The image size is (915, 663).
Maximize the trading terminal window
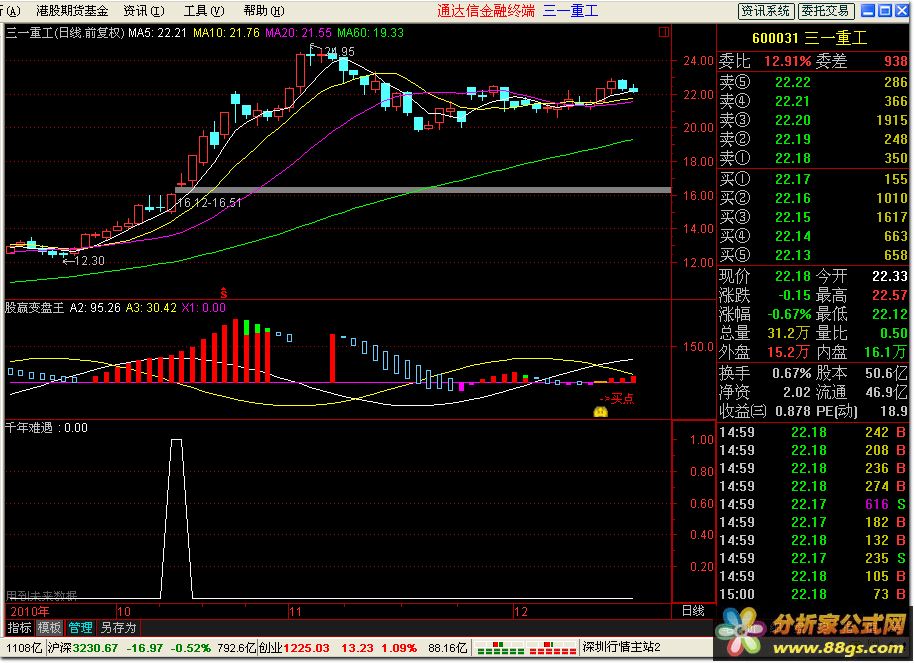coord(885,11)
